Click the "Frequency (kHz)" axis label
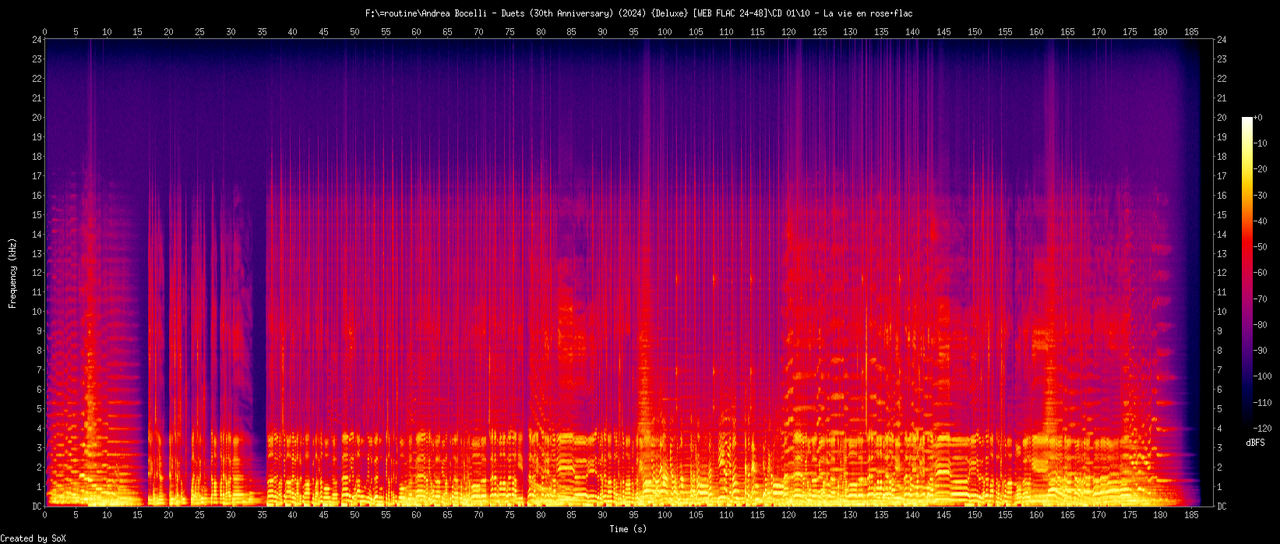 pyautogui.click(x=13, y=273)
